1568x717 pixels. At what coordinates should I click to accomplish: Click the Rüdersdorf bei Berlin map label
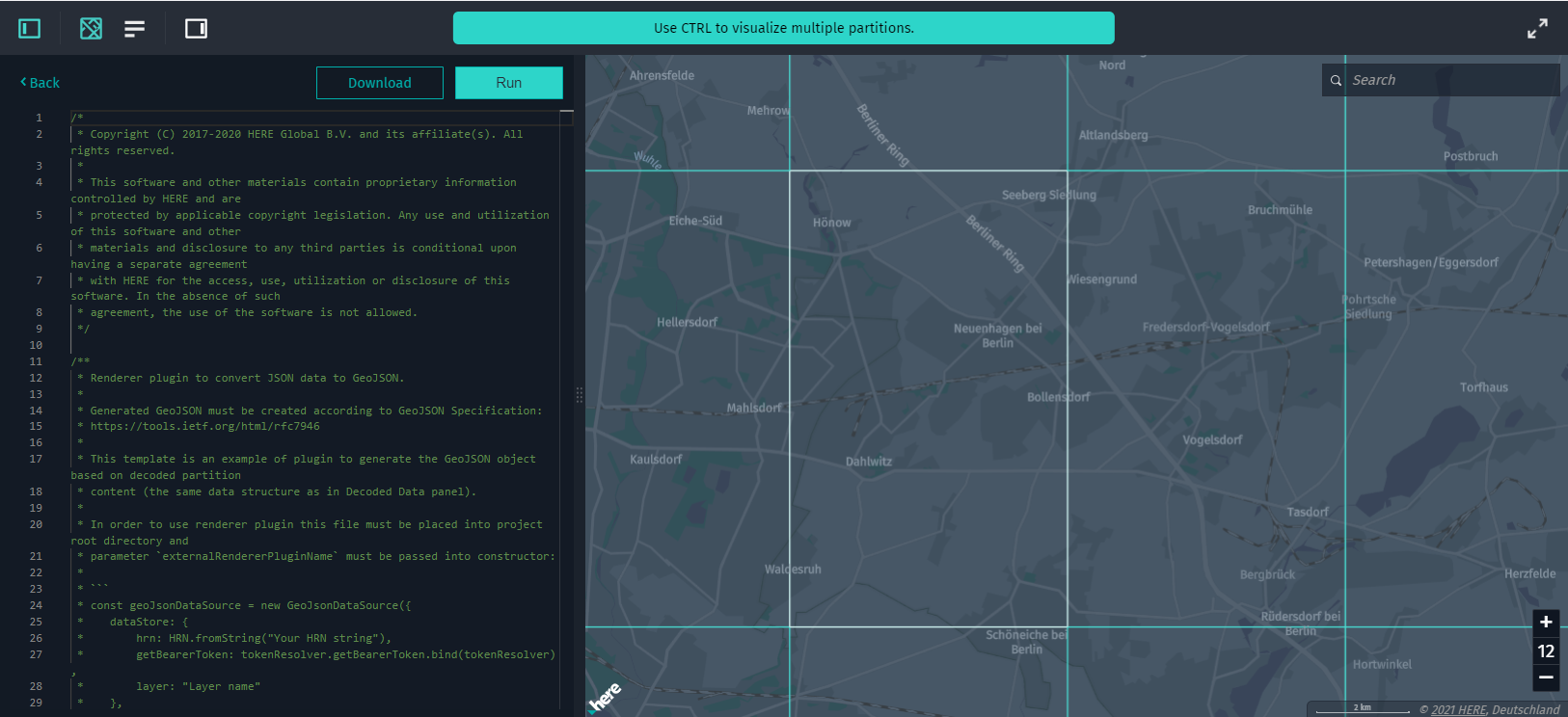click(x=1301, y=624)
